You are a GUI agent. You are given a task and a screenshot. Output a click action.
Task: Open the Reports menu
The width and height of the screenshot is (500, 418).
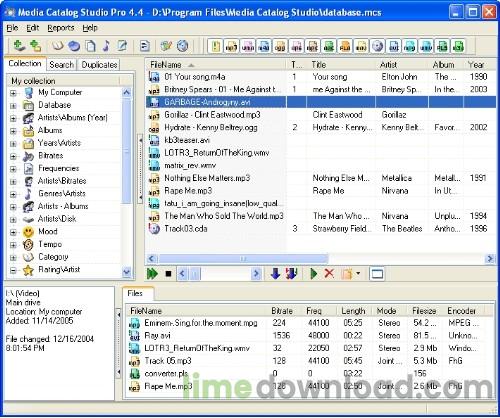click(61, 28)
